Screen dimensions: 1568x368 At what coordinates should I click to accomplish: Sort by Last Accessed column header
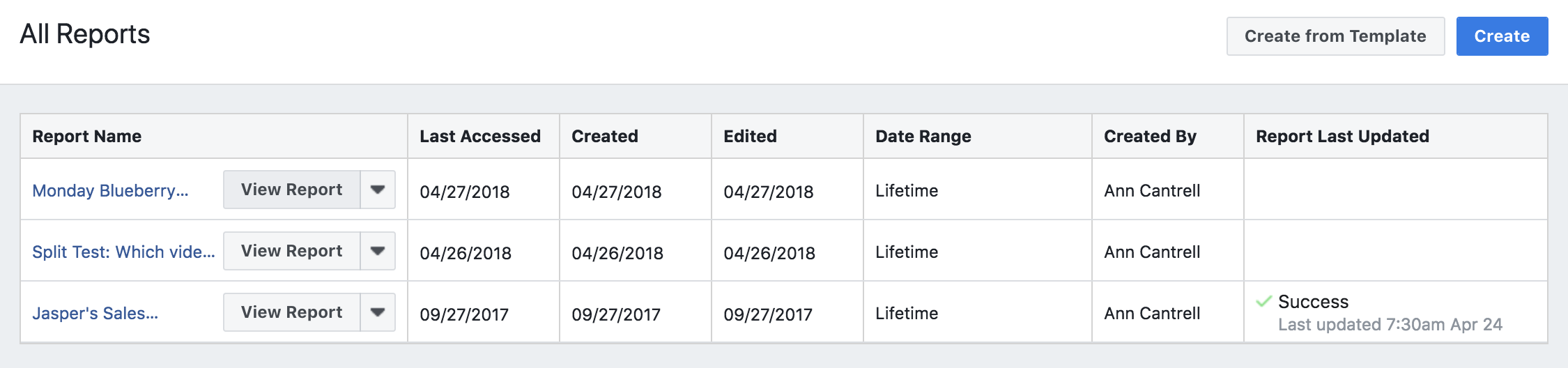click(x=480, y=137)
